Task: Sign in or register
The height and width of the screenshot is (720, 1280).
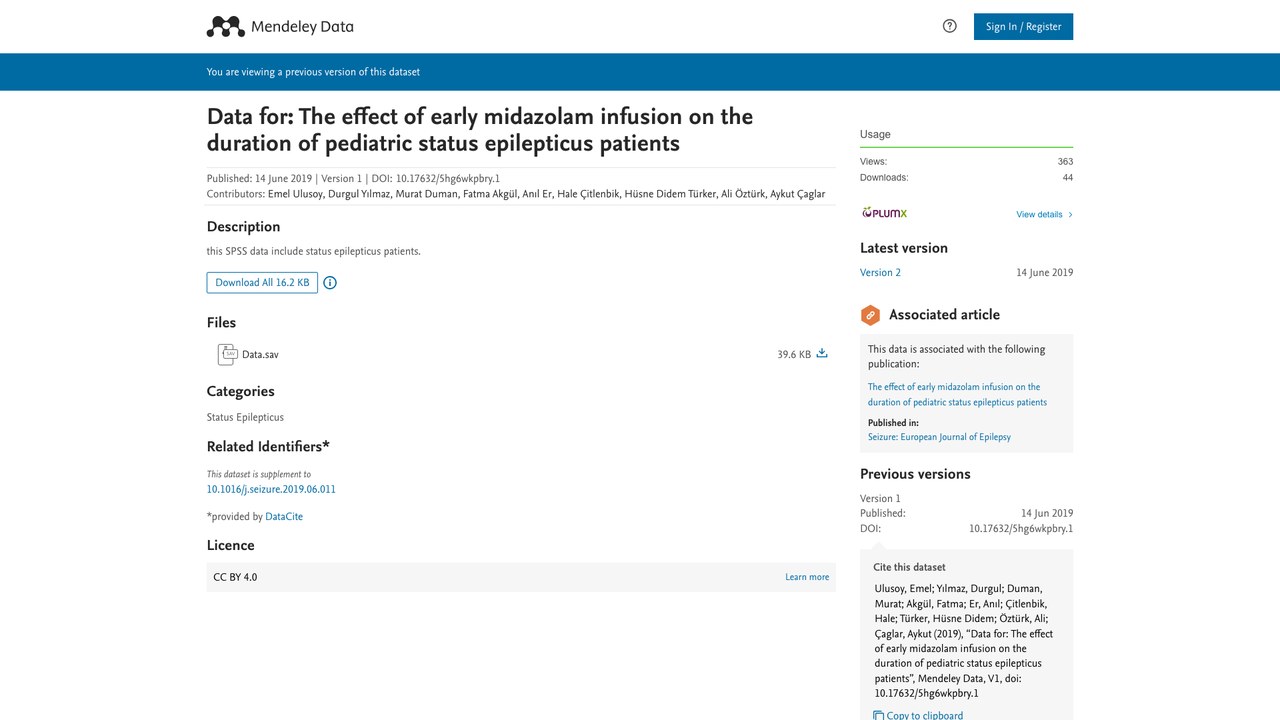Action: tap(1023, 27)
